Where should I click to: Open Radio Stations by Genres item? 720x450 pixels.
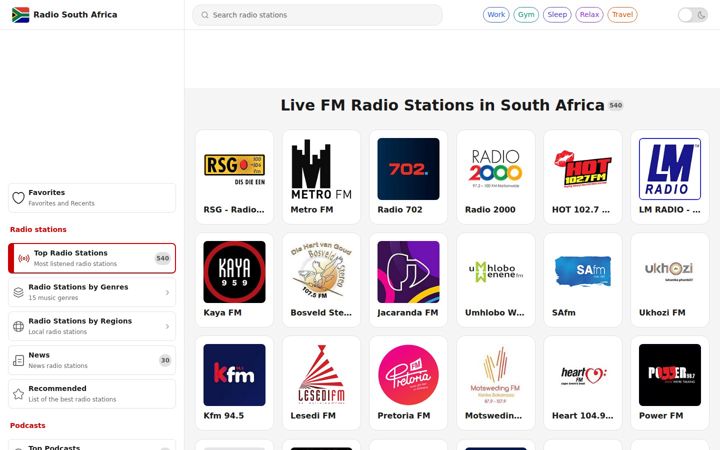pyautogui.click(x=92, y=292)
